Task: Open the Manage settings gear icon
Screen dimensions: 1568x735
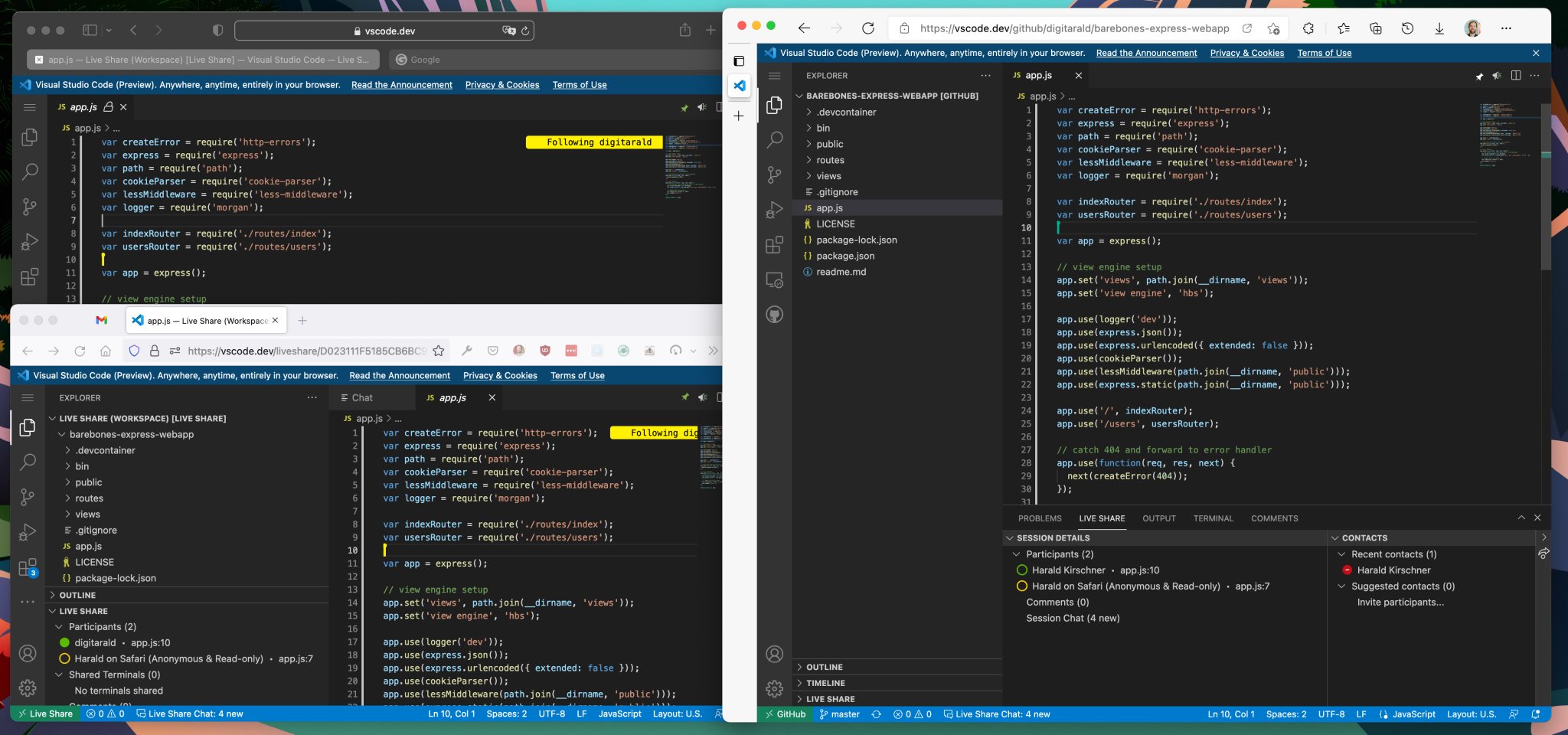Action: (775, 688)
